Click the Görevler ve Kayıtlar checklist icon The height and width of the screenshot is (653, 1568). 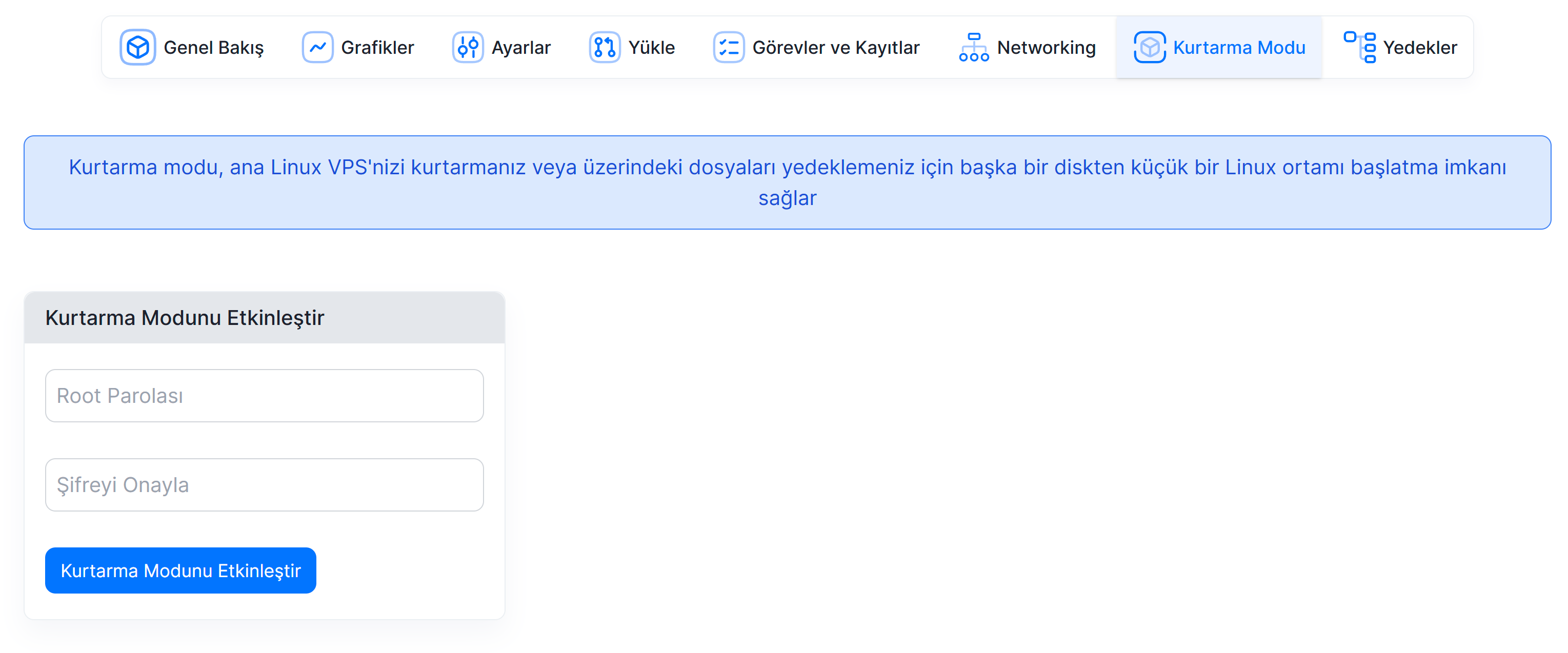coord(729,48)
